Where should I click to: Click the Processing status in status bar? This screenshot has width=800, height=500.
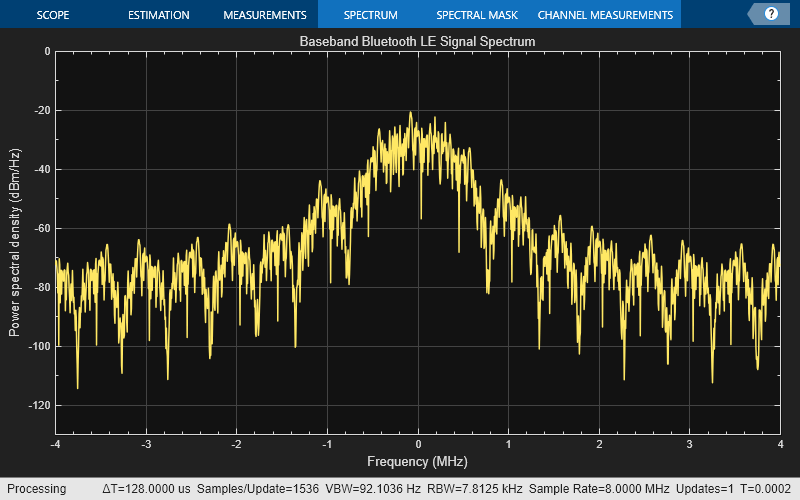point(36,489)
